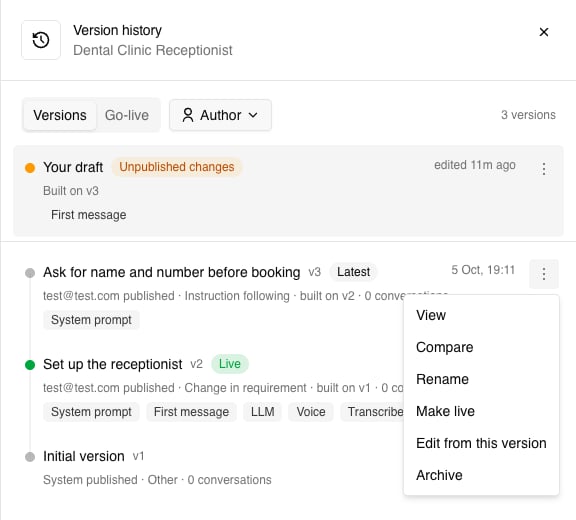Open Set up the receptionist version

[112, 364]
